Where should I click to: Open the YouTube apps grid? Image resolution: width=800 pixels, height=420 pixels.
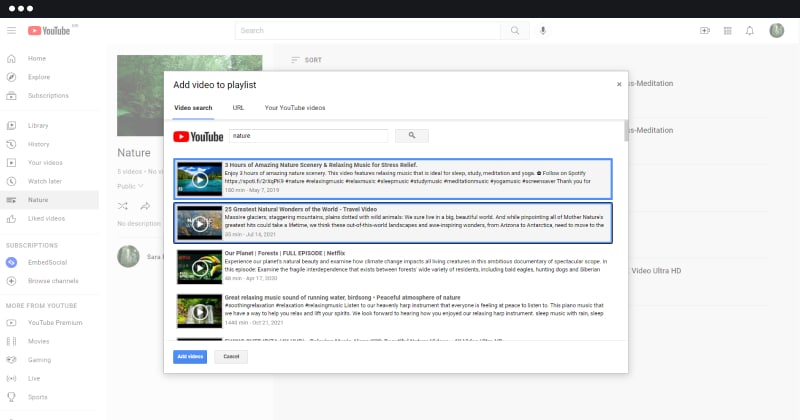click(728, 31)
